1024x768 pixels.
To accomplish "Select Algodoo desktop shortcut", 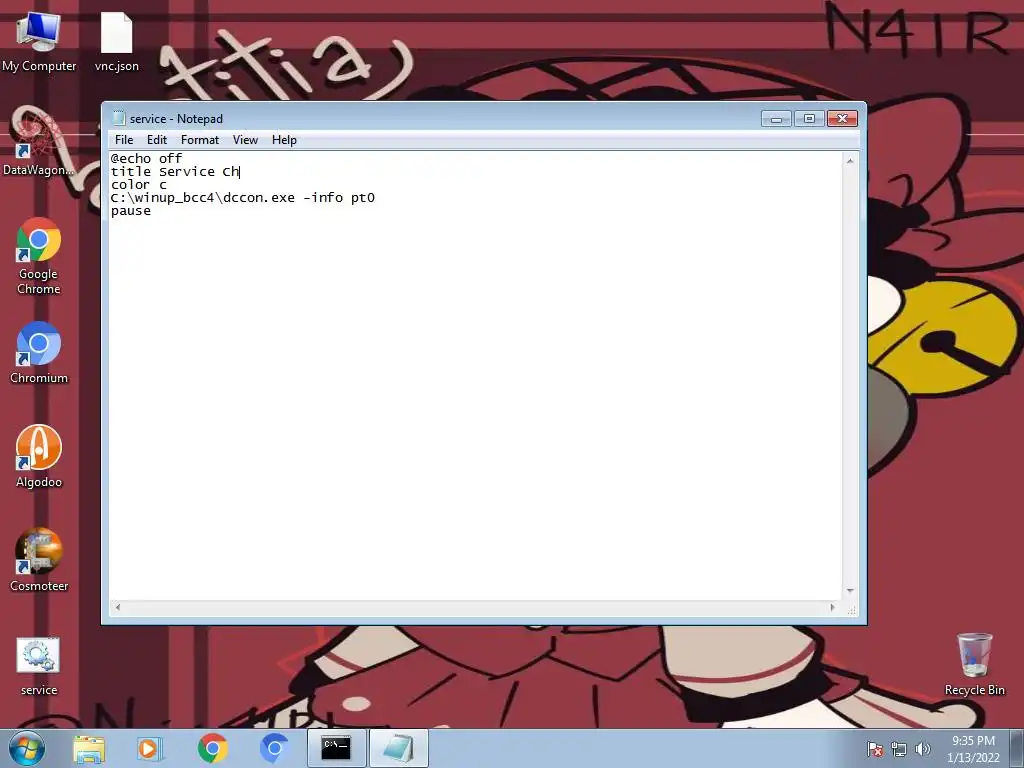I will click(x=39, y=456).
